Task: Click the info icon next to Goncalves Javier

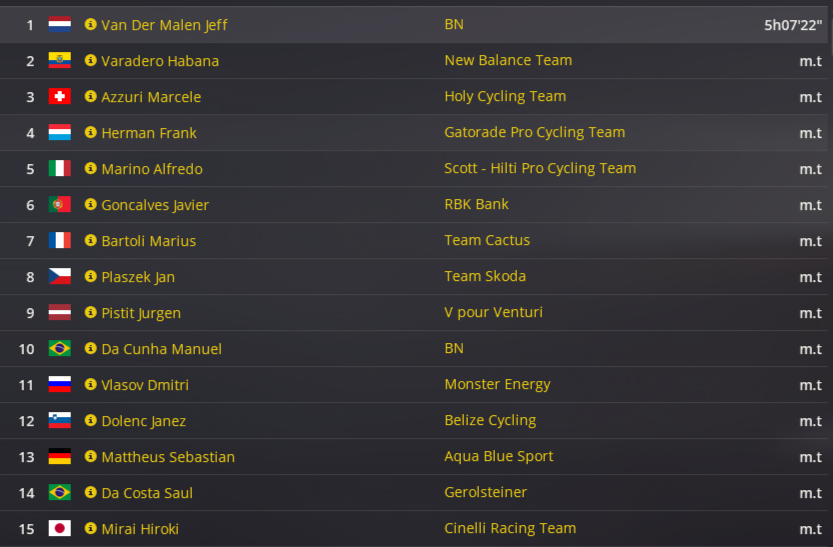Action: click(x=91, y=204)
